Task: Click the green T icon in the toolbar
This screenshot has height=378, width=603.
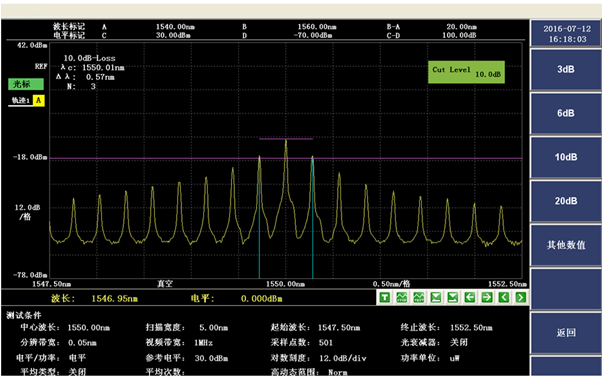Action: (385, 297)
